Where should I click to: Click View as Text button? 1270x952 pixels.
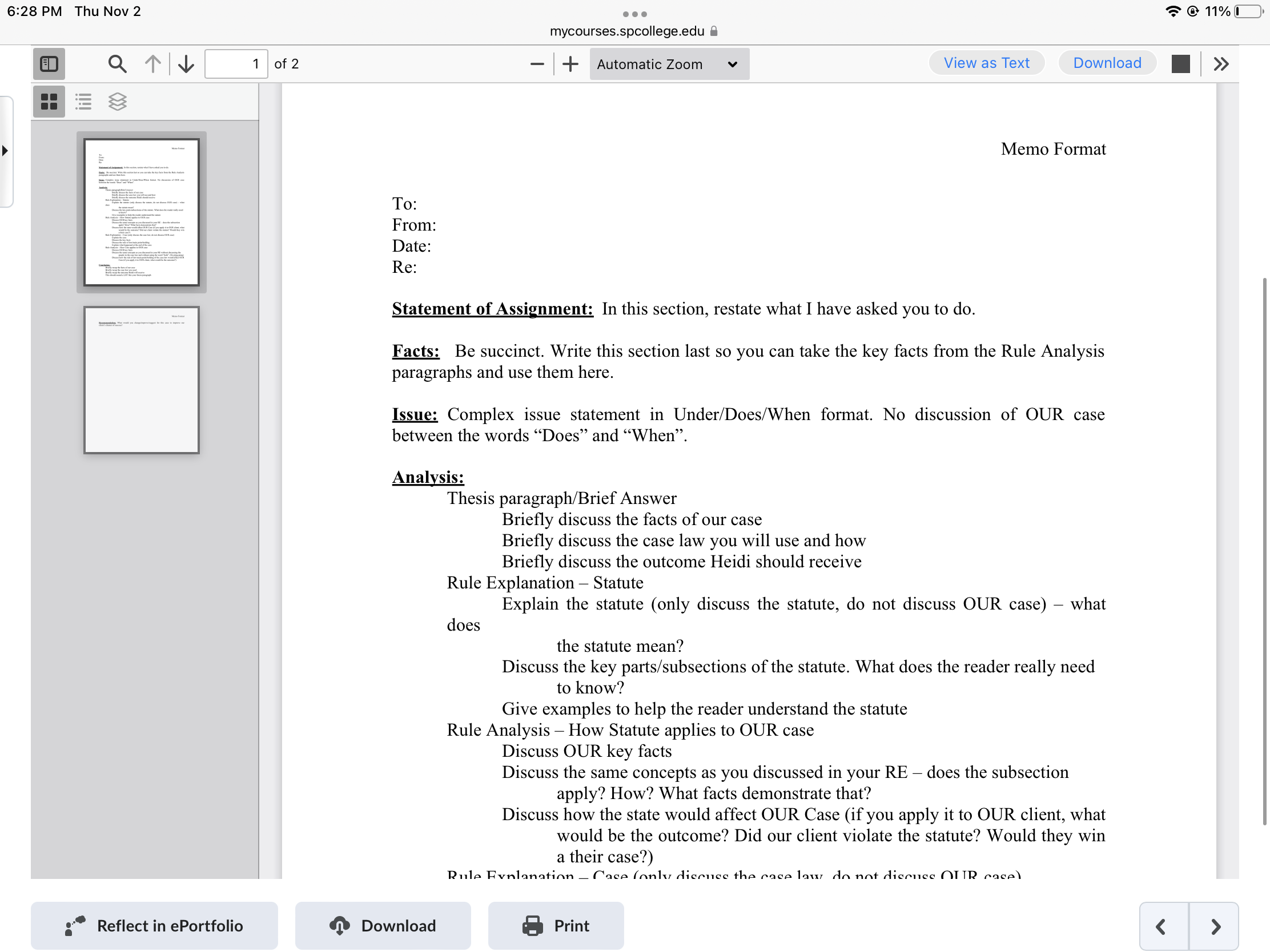(986, 63)
